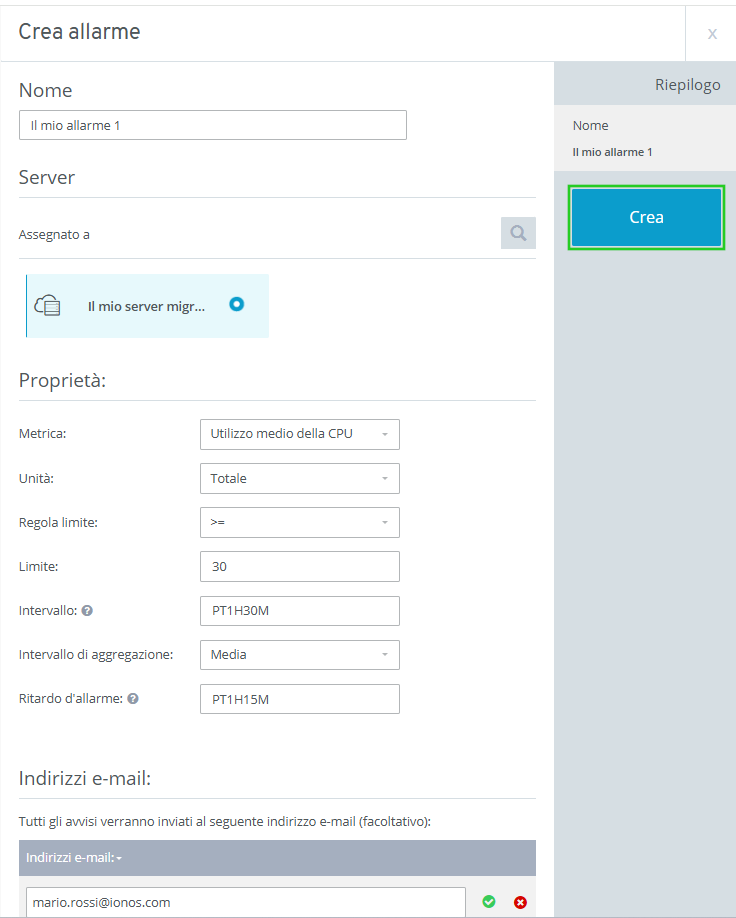The height and width of the screenshot is (918, 736).
Task: Select the Il mio server migr... radio button
Action: point(236,305)
